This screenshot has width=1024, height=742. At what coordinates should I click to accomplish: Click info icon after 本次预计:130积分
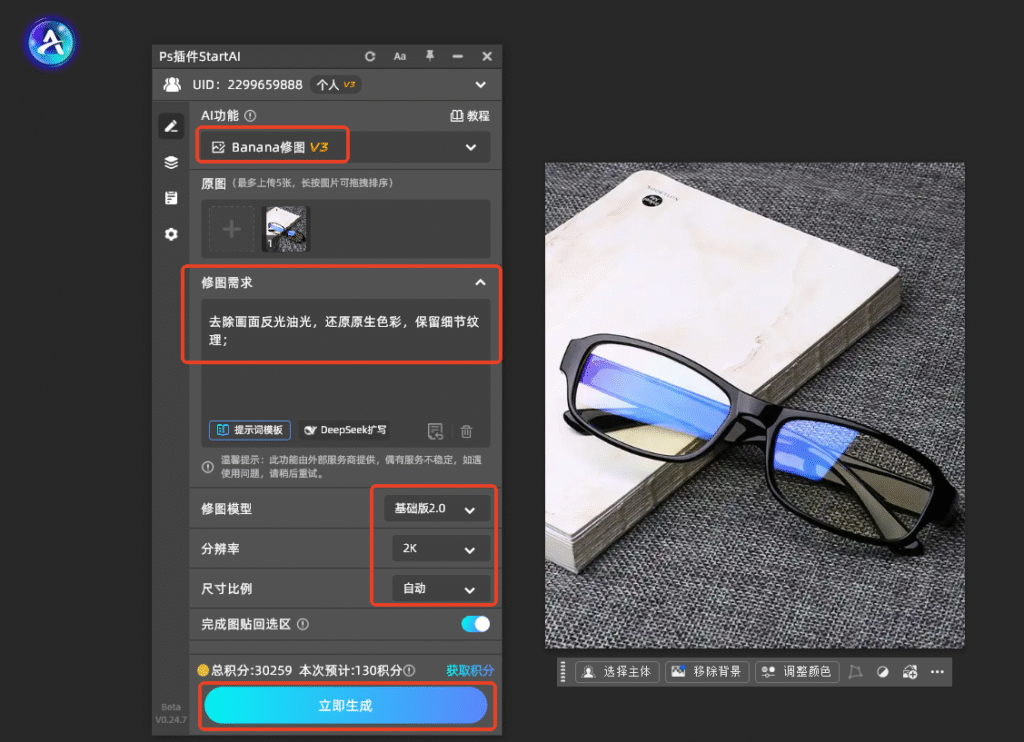(409, 670)
